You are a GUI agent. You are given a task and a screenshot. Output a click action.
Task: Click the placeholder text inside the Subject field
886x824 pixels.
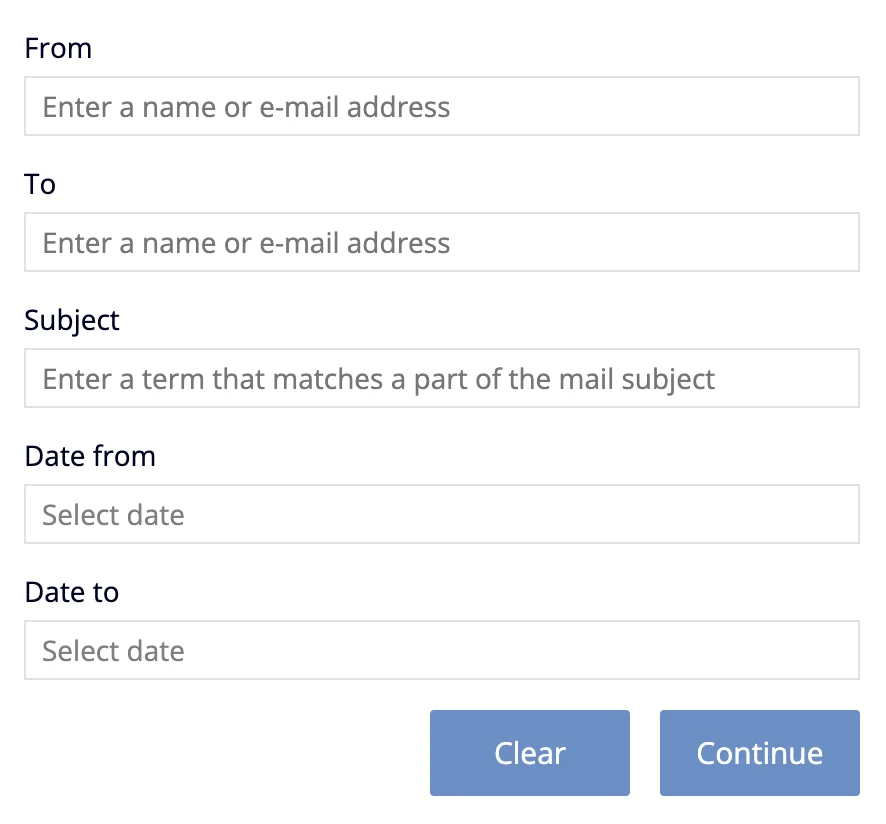[x=379, y=379]
